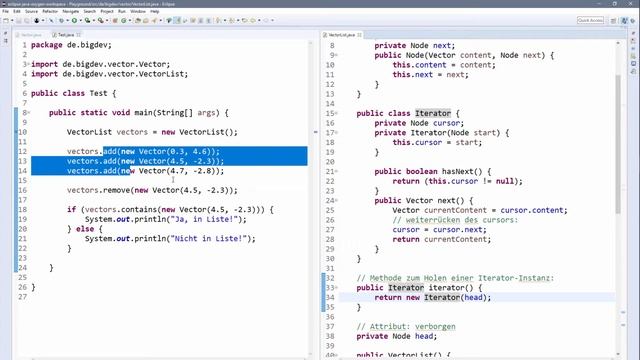Click the Save toolbar icon
640x360 pixels.
click(19, 20)
